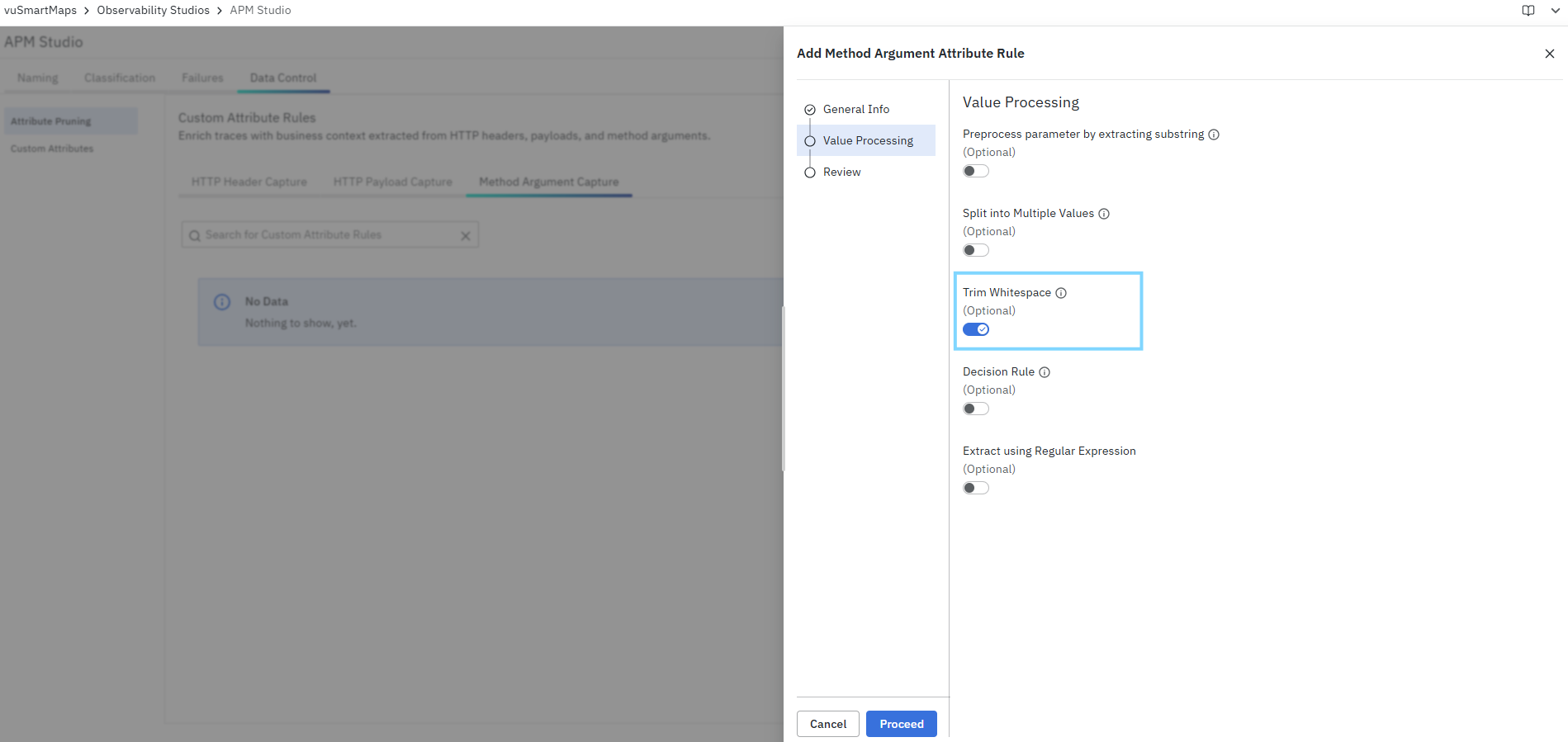Click the Value Processing heading text
1568x742 pixels.
[1021, 102]
